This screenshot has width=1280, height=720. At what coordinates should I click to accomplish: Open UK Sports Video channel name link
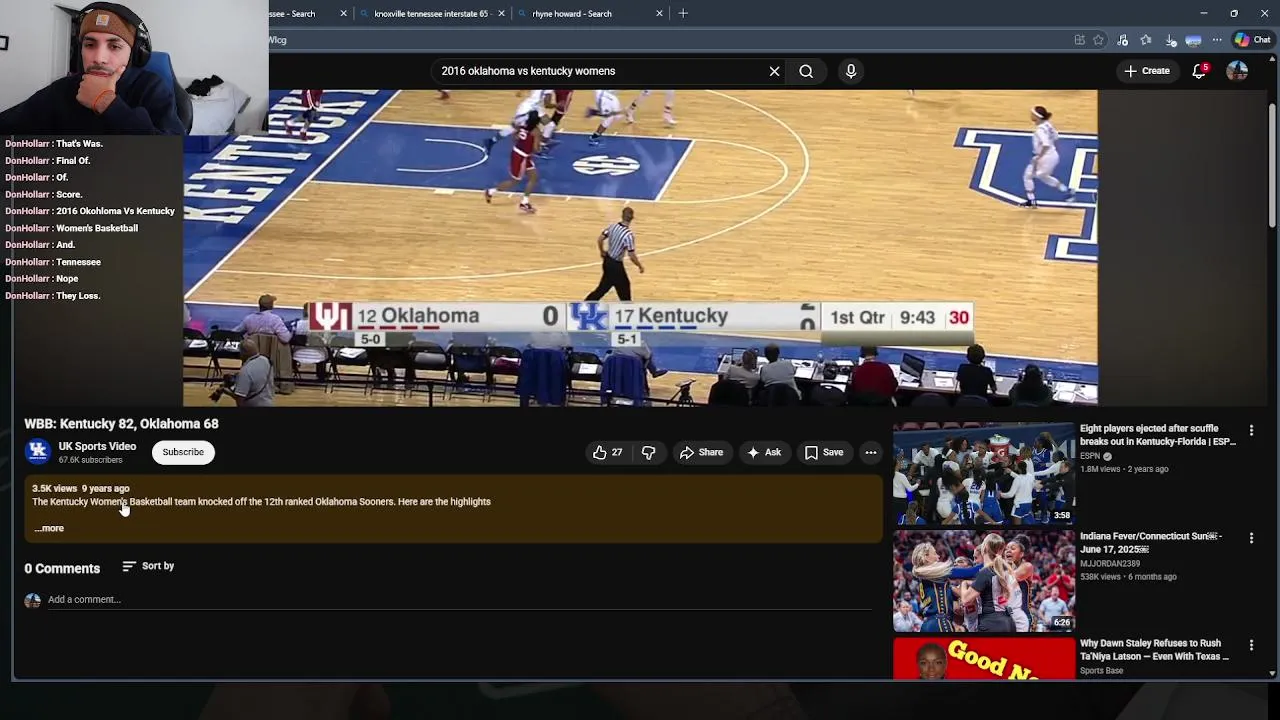[x=97, y=446]
